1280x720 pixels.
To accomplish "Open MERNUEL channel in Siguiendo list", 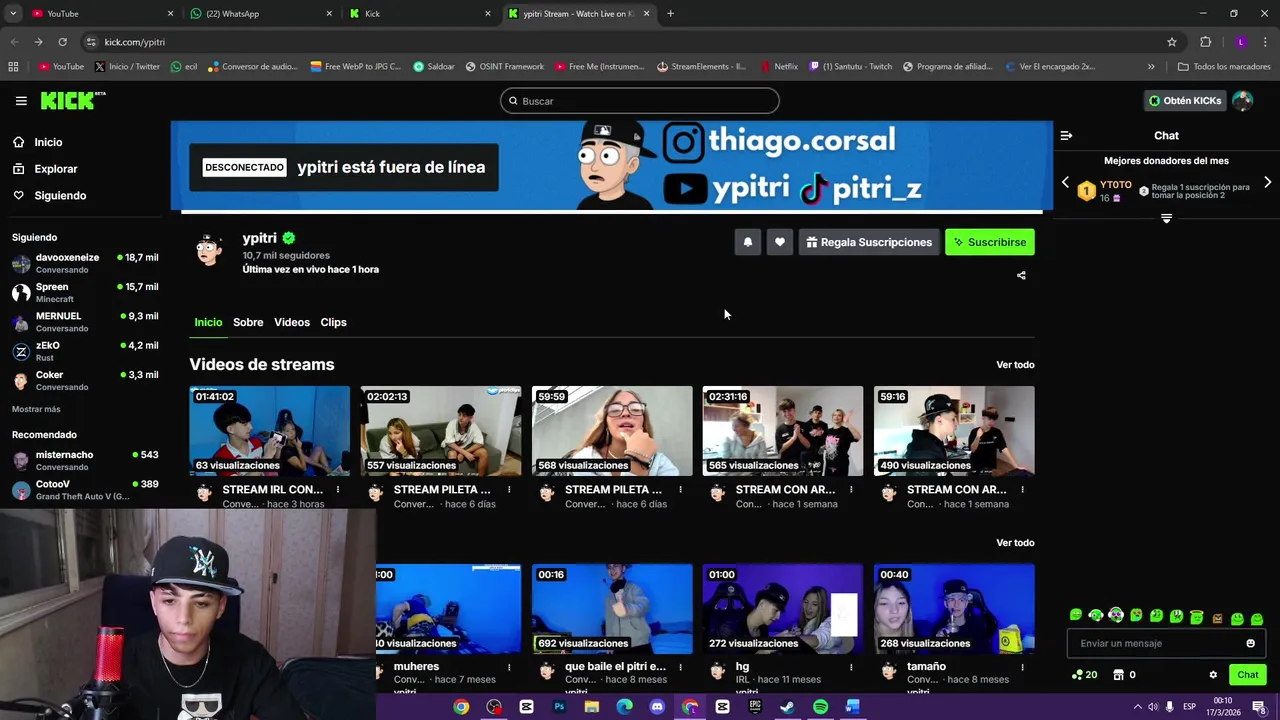I will pos(85,322).
